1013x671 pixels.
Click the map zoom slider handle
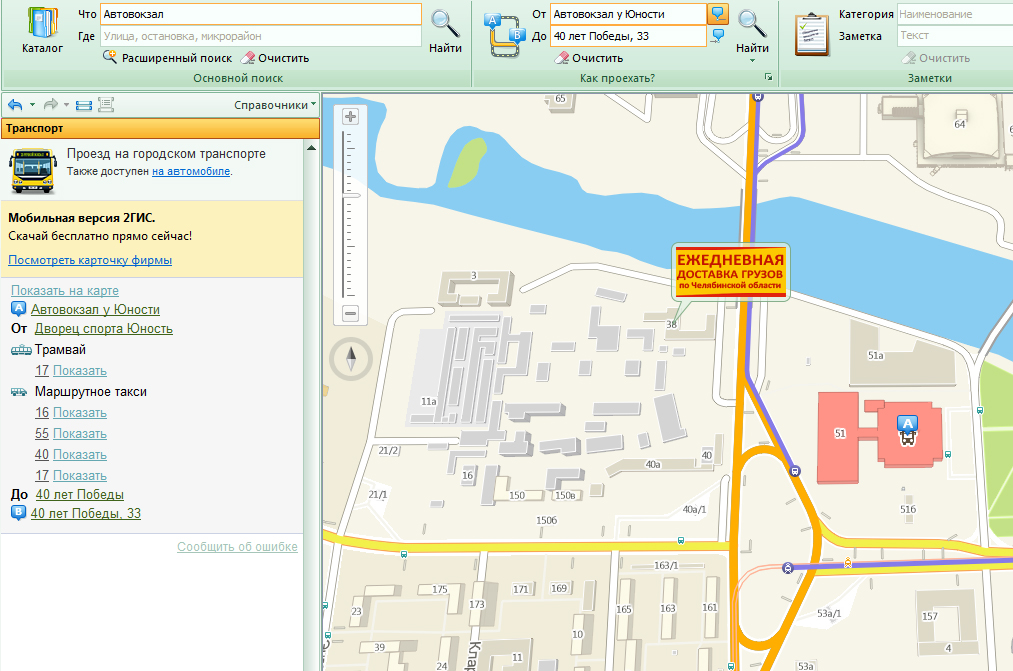click(x=350, y=197)
